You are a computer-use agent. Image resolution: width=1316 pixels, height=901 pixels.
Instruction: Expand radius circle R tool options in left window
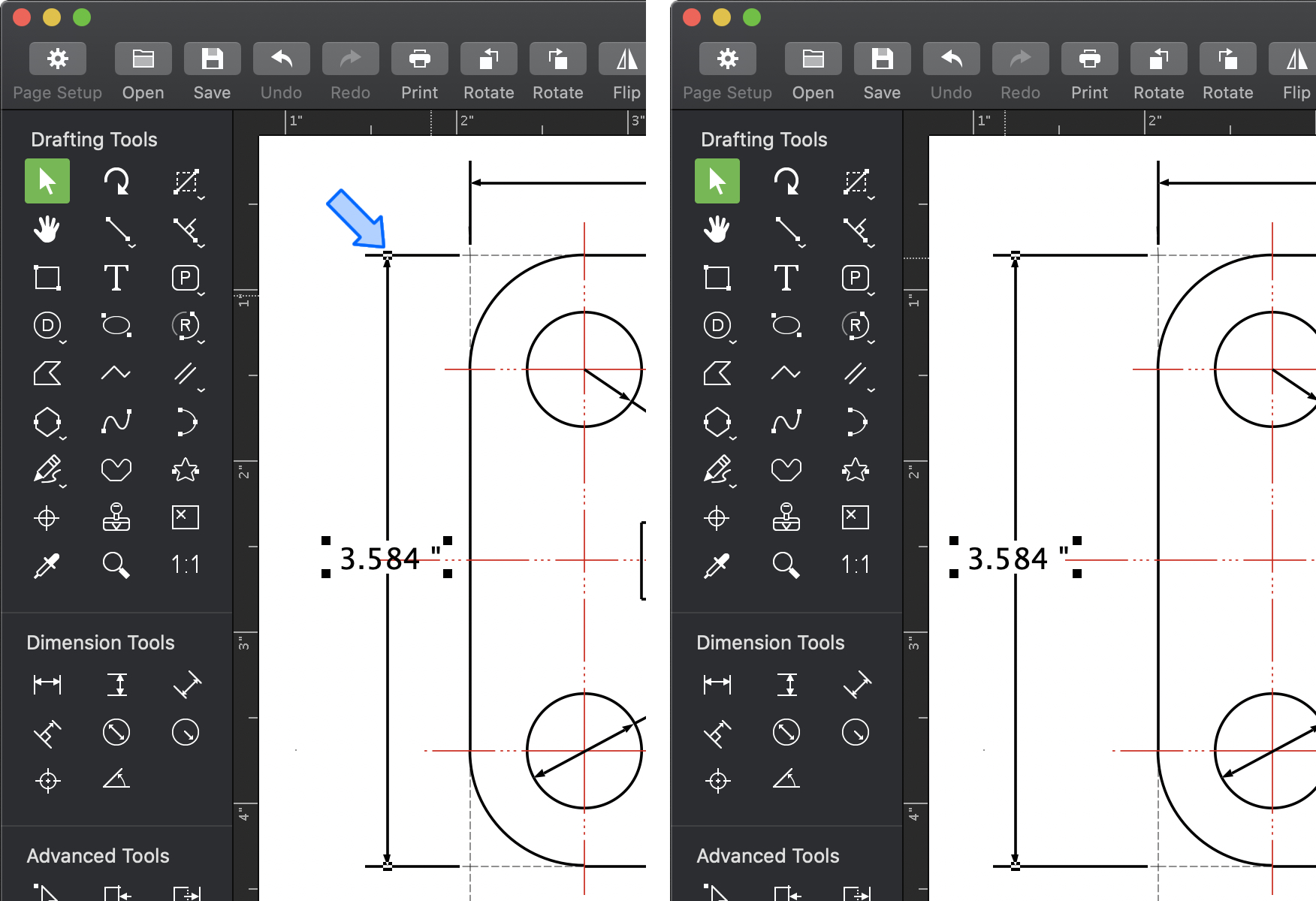[201, 342]
